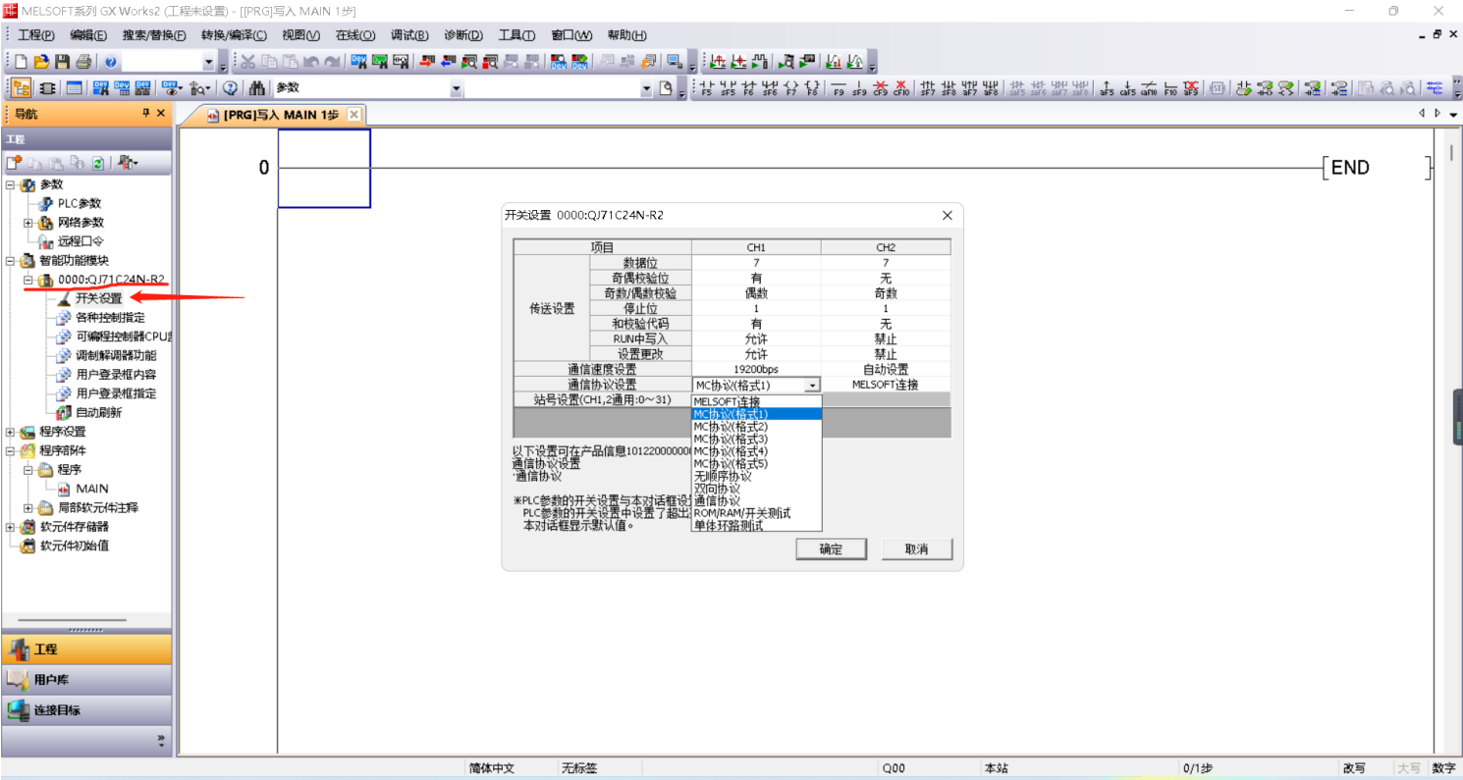Image resolution: width=1463 pixels, height=780 pixels.
Task: Click the Cut scissors icon
Action: coord(247,62)
